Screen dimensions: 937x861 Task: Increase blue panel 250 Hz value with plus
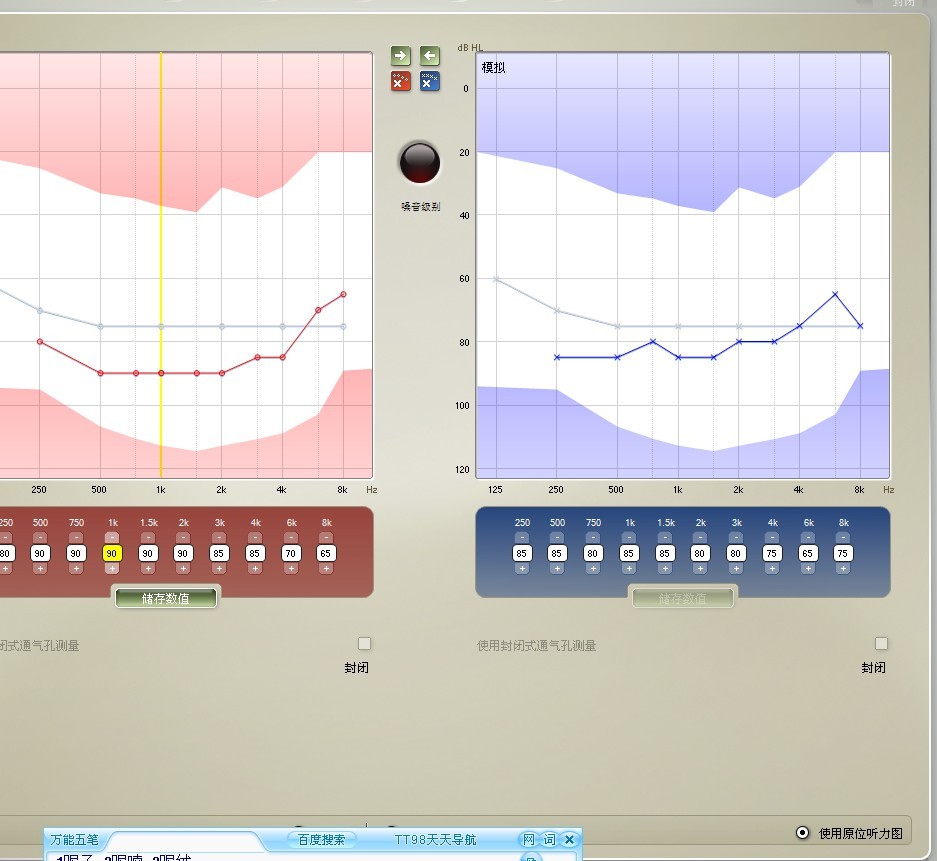click(522, 569)
